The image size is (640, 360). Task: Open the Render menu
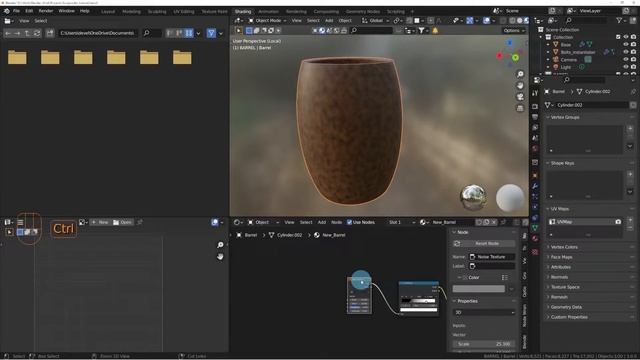[46, 11]
